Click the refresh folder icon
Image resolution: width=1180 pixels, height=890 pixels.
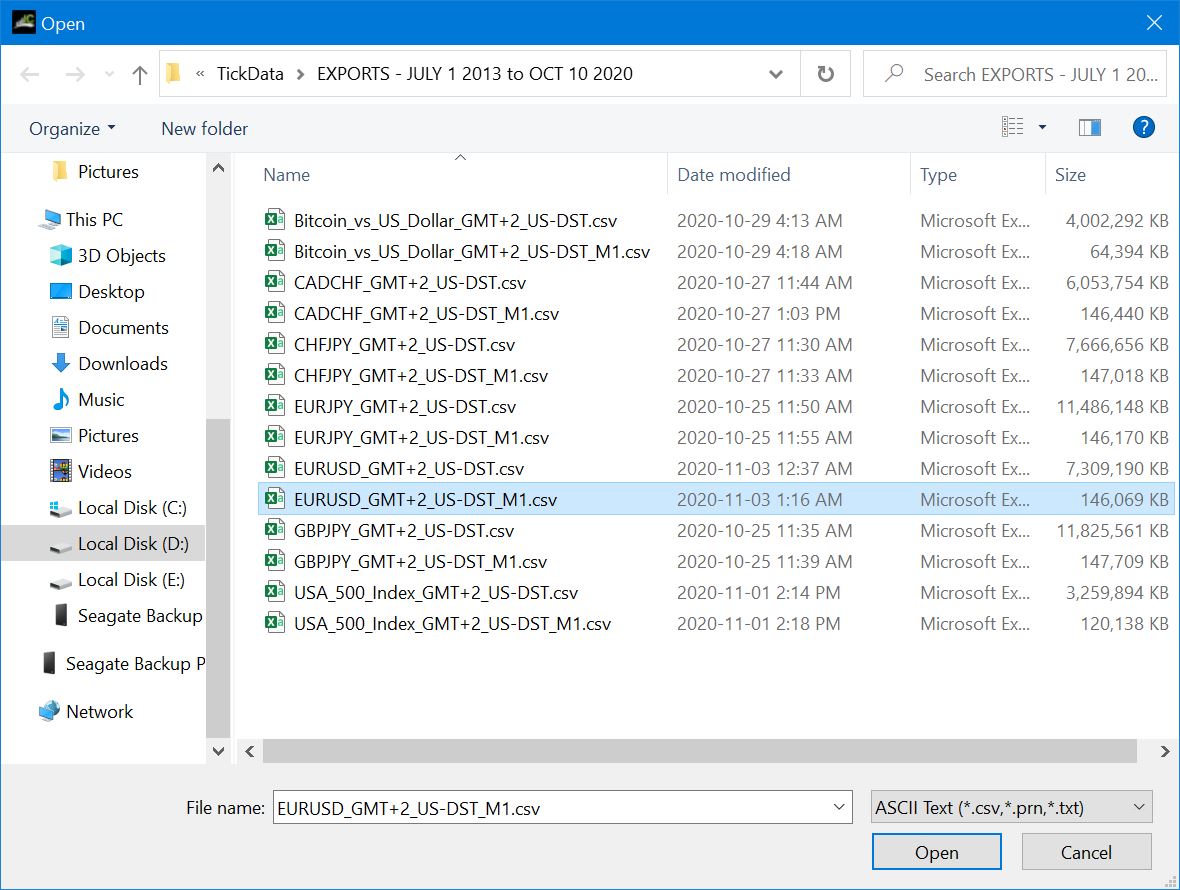826,74
